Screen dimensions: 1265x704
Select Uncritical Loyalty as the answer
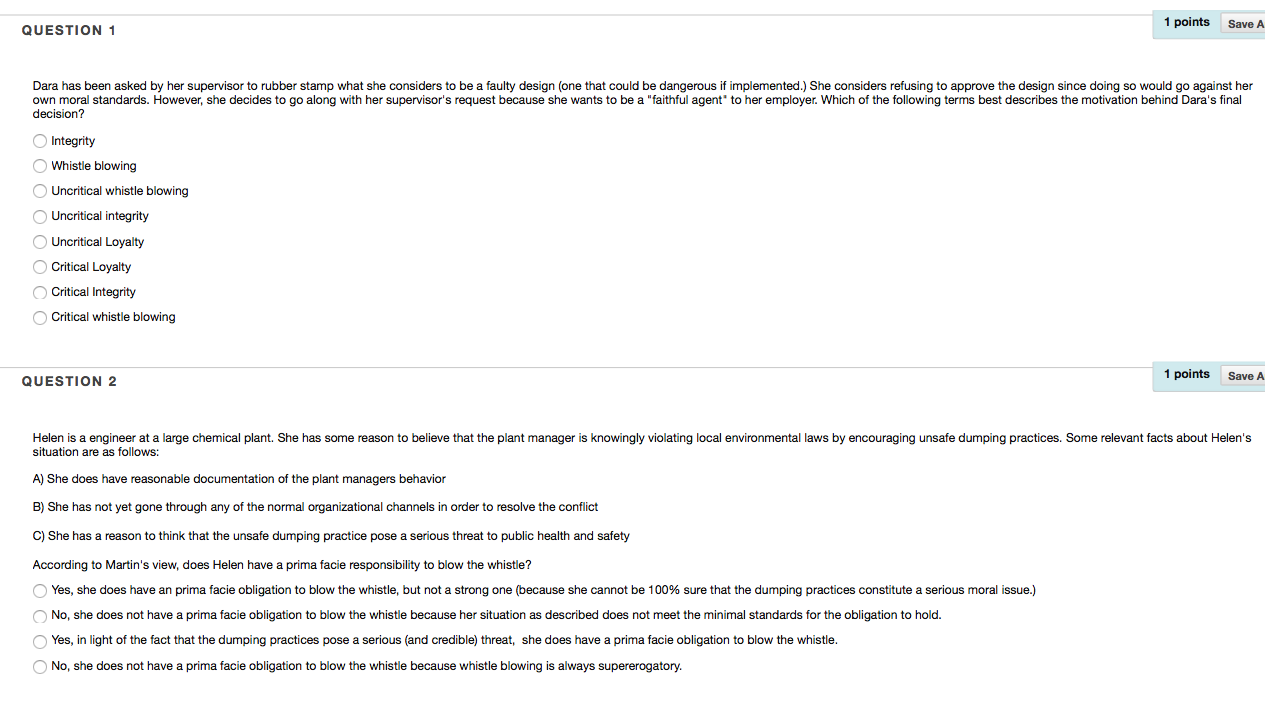[40, 242]
